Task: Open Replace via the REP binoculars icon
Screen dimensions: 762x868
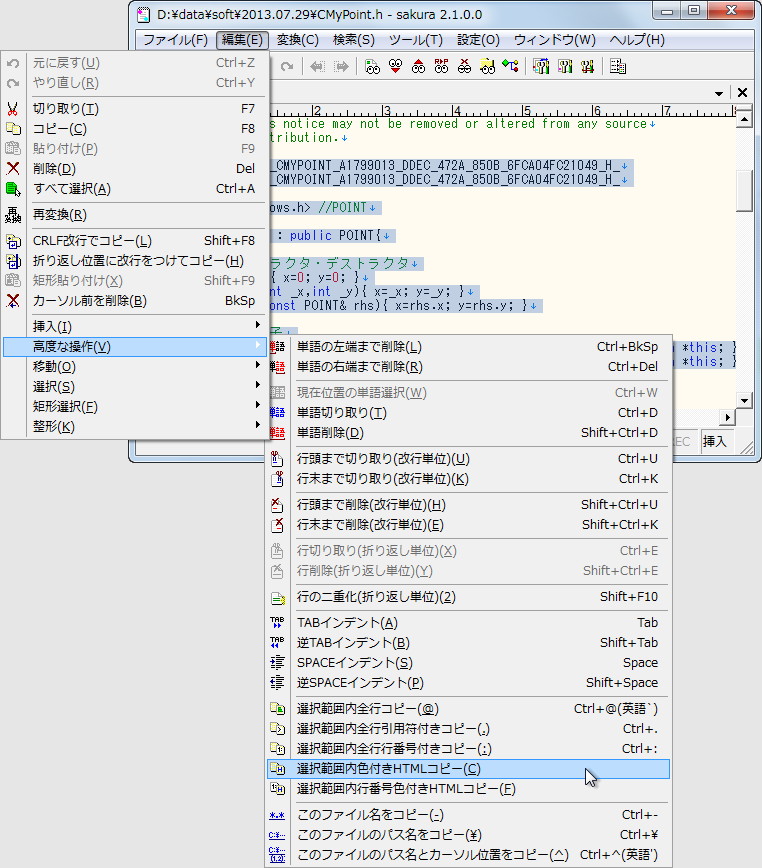Action: (441, 67)
